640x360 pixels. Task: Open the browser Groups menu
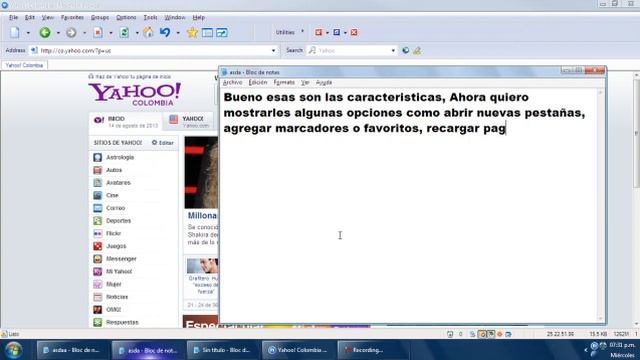click(x=100, y=18)
